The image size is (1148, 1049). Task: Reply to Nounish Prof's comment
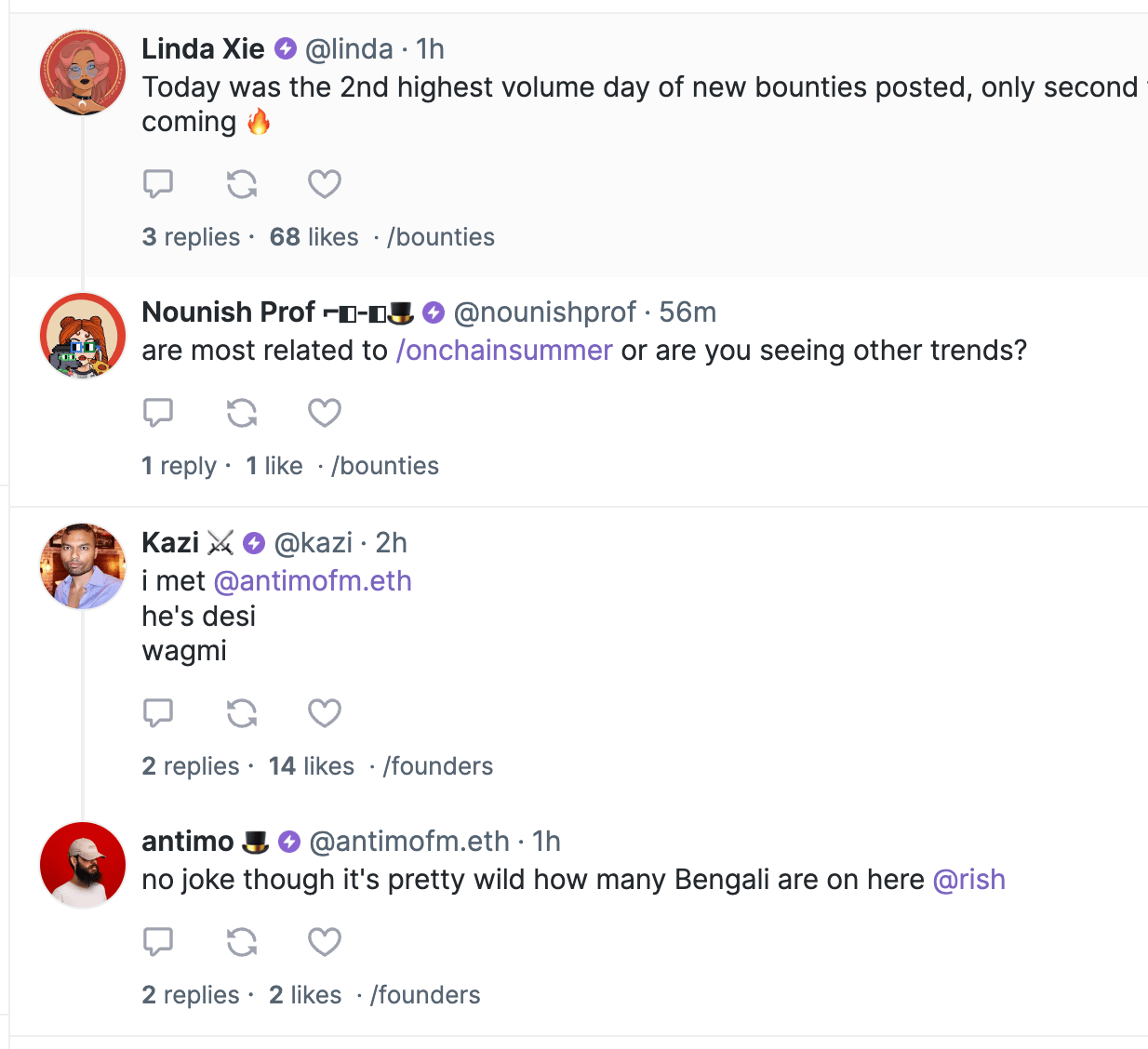tap(158, 412)
